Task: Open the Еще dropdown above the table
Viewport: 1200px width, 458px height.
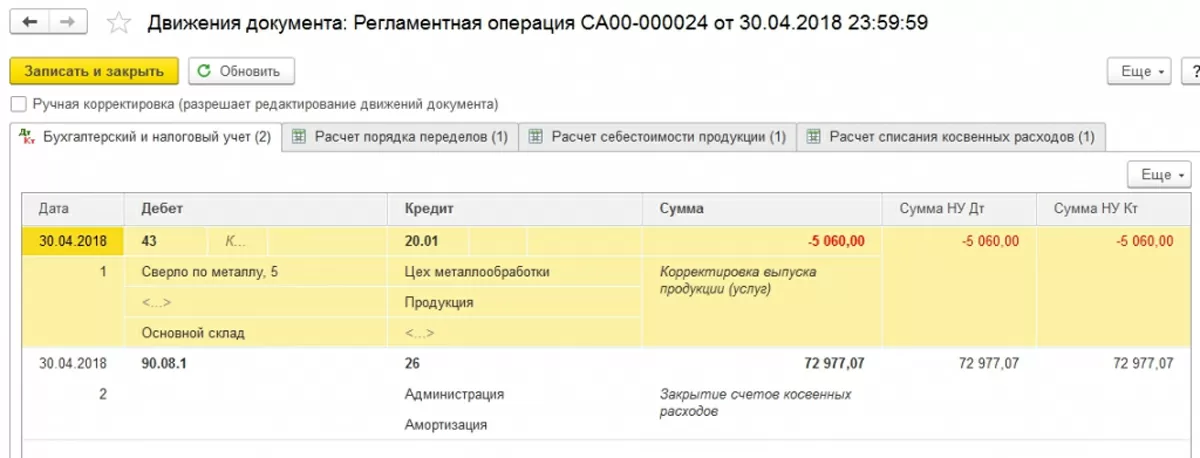Action: tap(1158, 175)
